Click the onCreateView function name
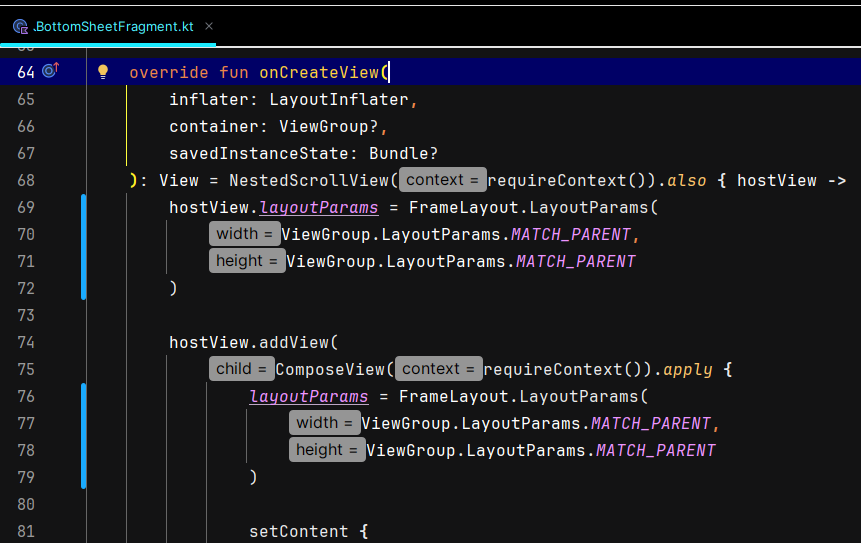Image resolution: width=861 pixels, height=543 pixels. click(319, 72)
